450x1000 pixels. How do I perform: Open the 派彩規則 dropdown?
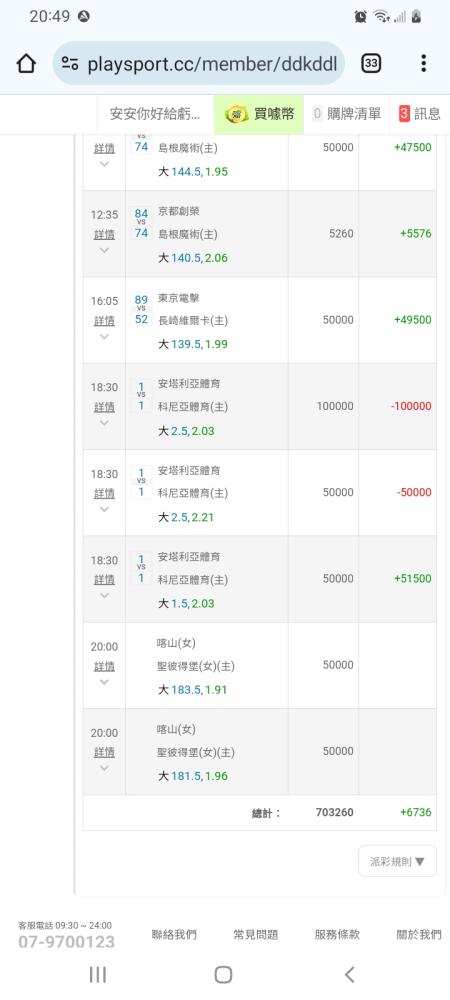pyautogui.click(x=397, y=862)
